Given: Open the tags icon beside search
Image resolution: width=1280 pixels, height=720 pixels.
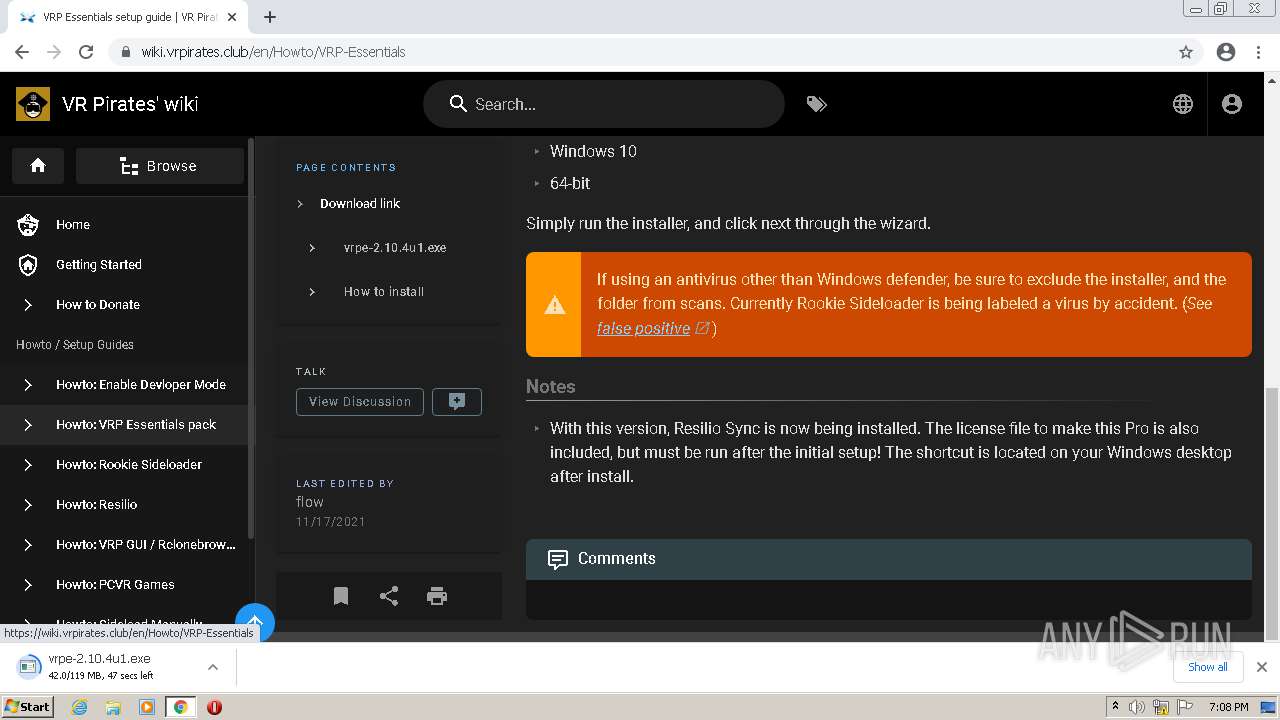Looking at the screenshot, I should [x=816, y=104].
